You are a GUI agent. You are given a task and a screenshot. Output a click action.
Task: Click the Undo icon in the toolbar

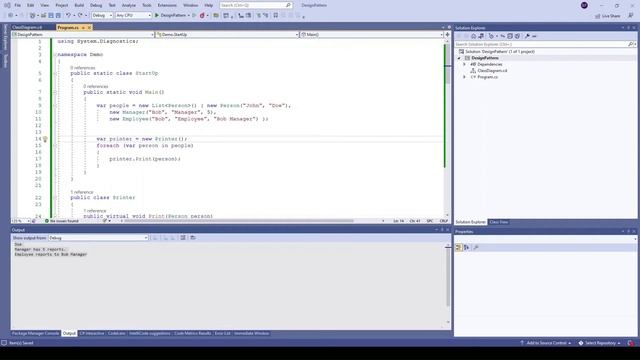click(x=69, y=16)
